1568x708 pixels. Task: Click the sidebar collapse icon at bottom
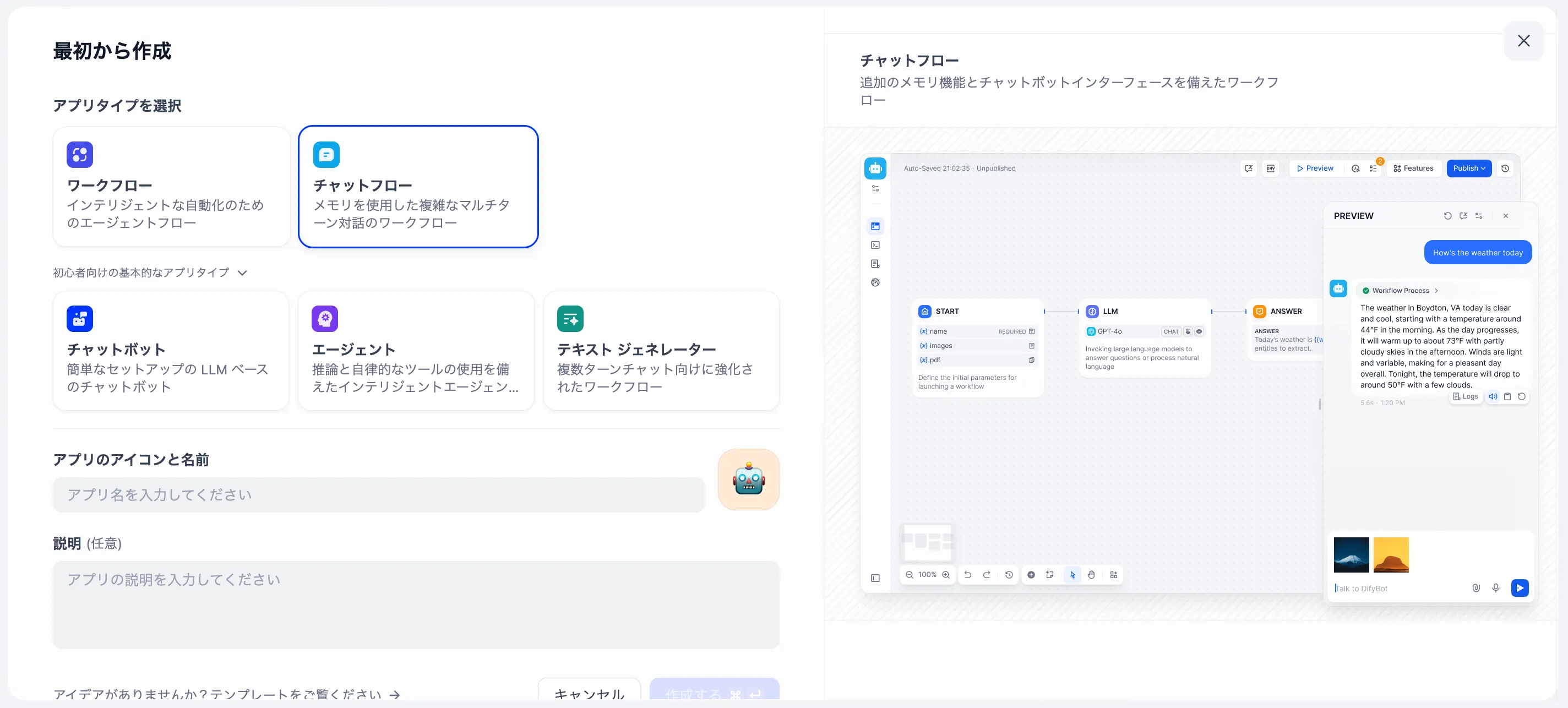coord(875,578)
